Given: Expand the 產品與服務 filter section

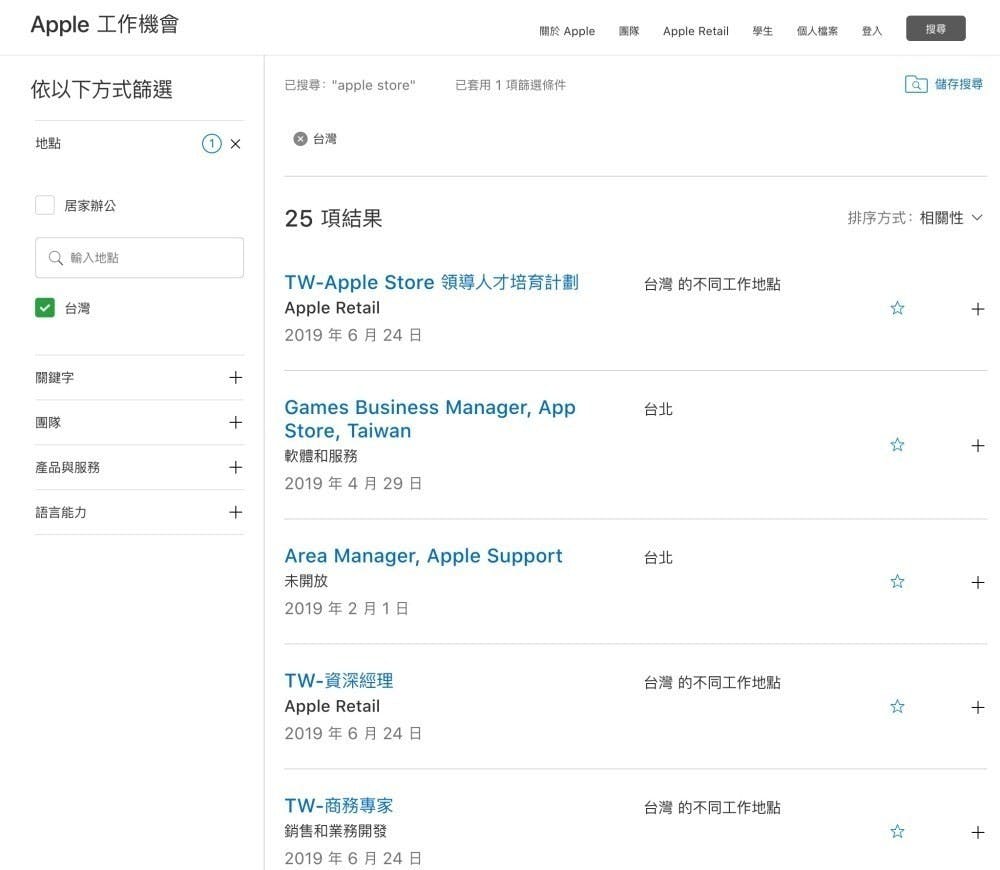Looking at the screenshot, I should (139, 467).
